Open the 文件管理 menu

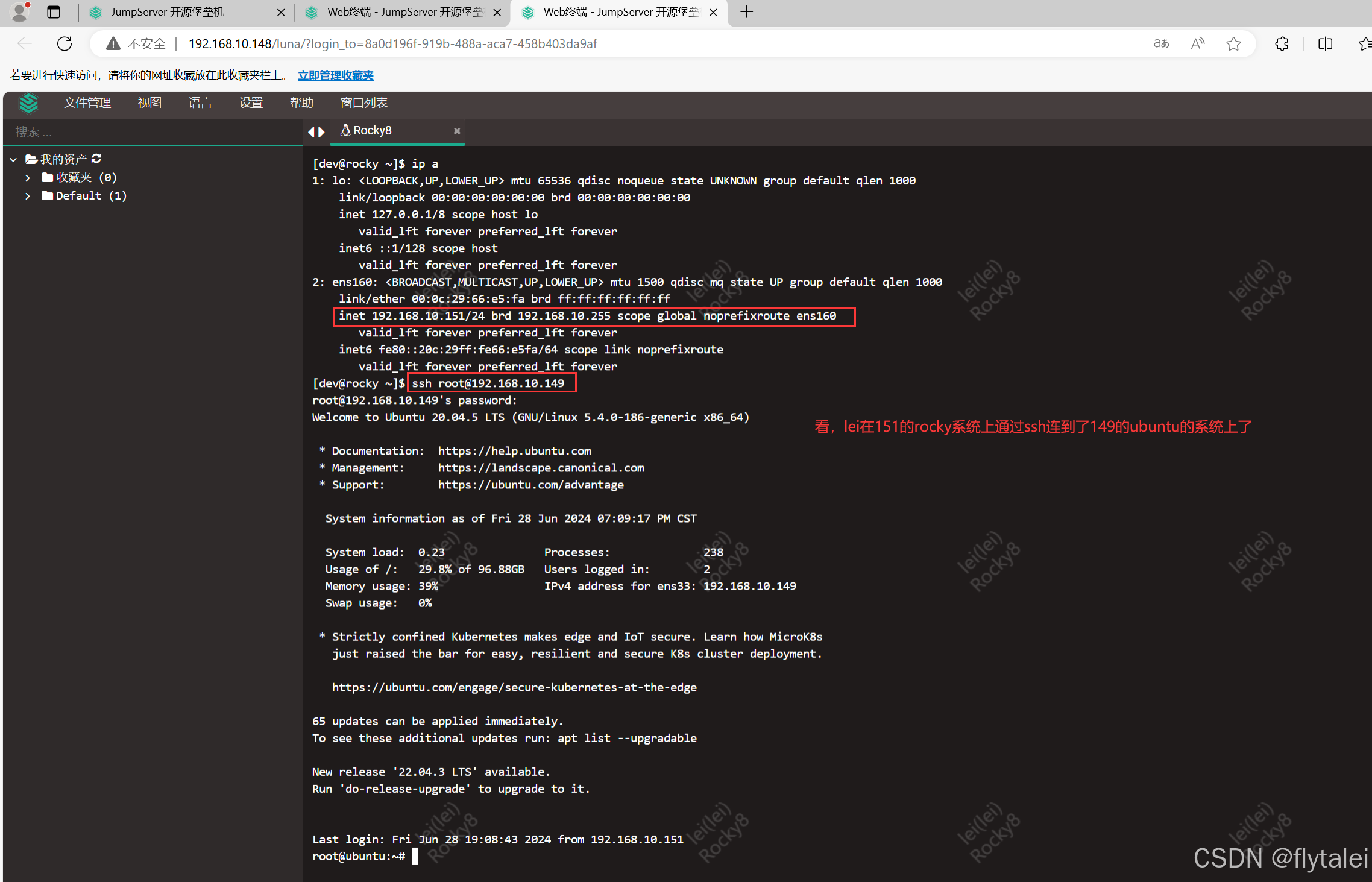click(87, 103)
